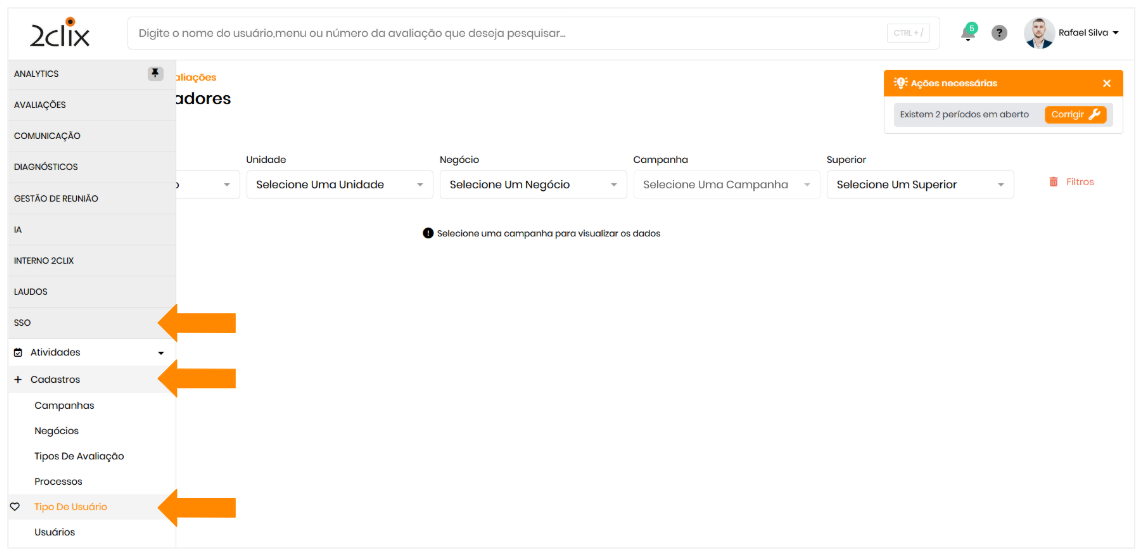The height and width of the screenshot is (559, 1142).
Task: Click the Corrigir button
Action: [1075, 114]
